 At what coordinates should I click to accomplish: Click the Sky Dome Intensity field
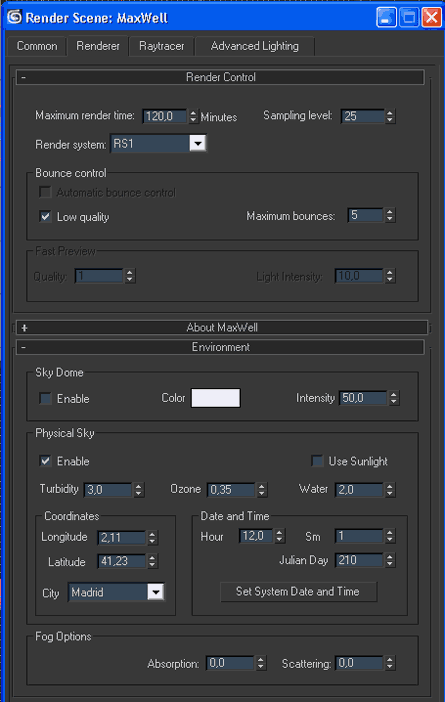coord(363,398)
